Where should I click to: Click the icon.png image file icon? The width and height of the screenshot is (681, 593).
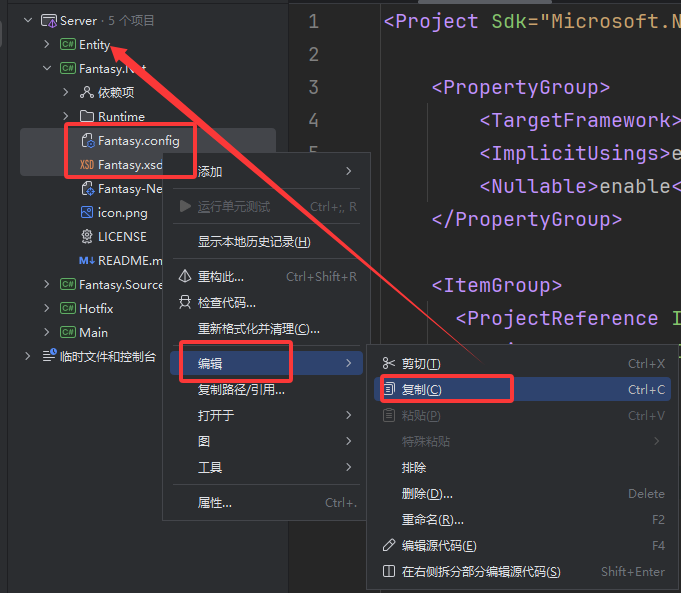[87, 212]
